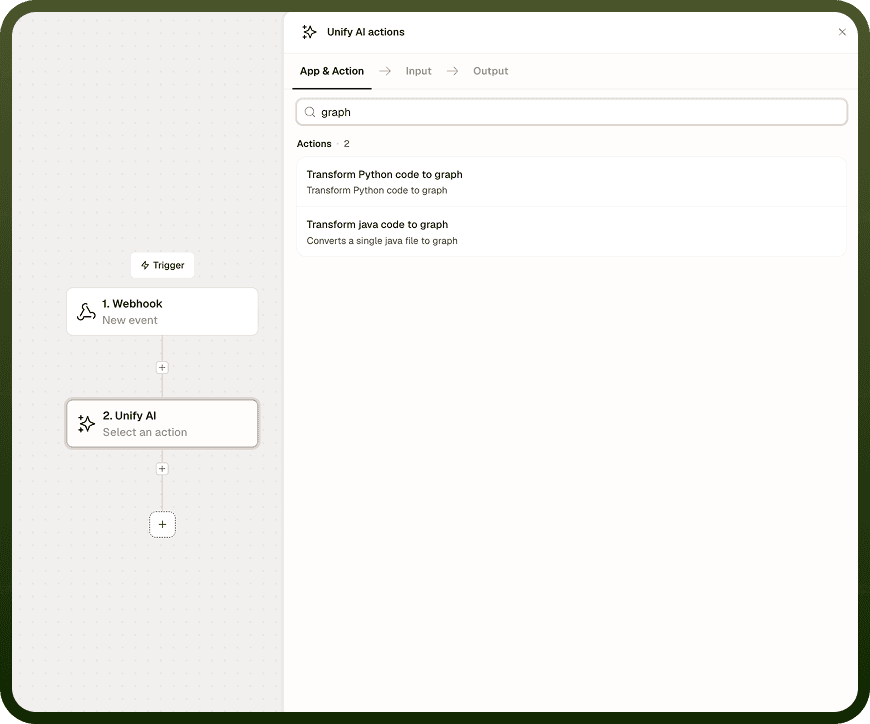Add a step between Webhook and Unify AI
Image resolution: width=870 pixels, height=724 pixels.
tap(162, 367)
